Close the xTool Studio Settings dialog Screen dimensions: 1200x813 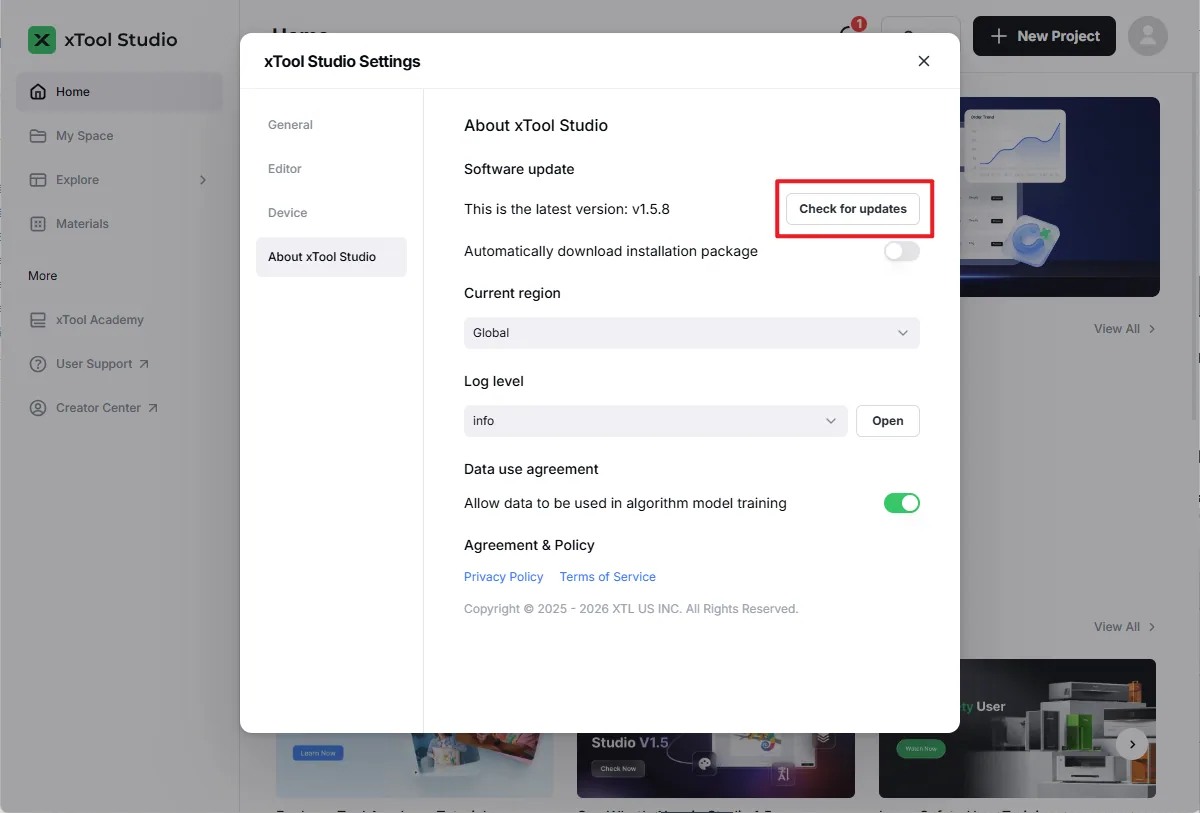924,61
